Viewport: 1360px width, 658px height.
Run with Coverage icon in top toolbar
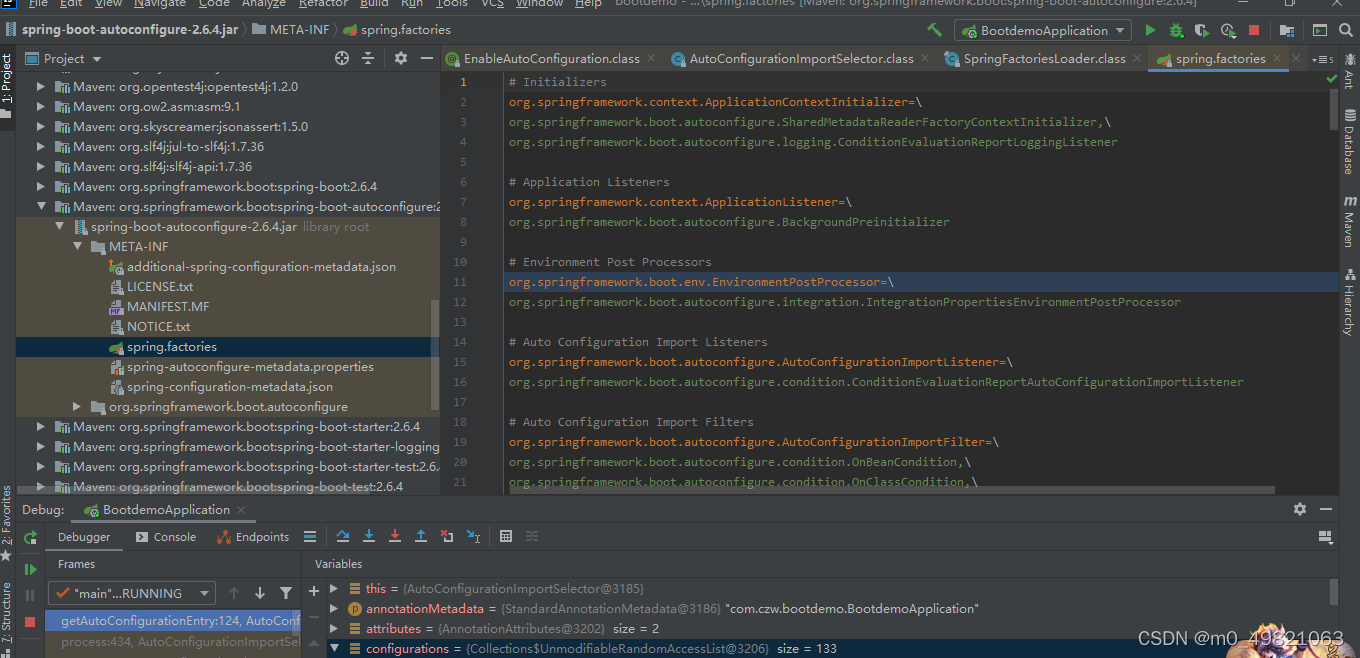tap(1202, 30)
